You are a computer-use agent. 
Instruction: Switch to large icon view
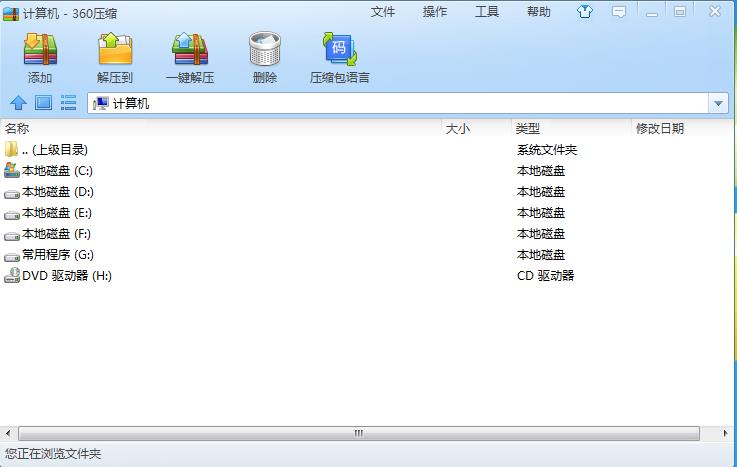coord(44,102)
